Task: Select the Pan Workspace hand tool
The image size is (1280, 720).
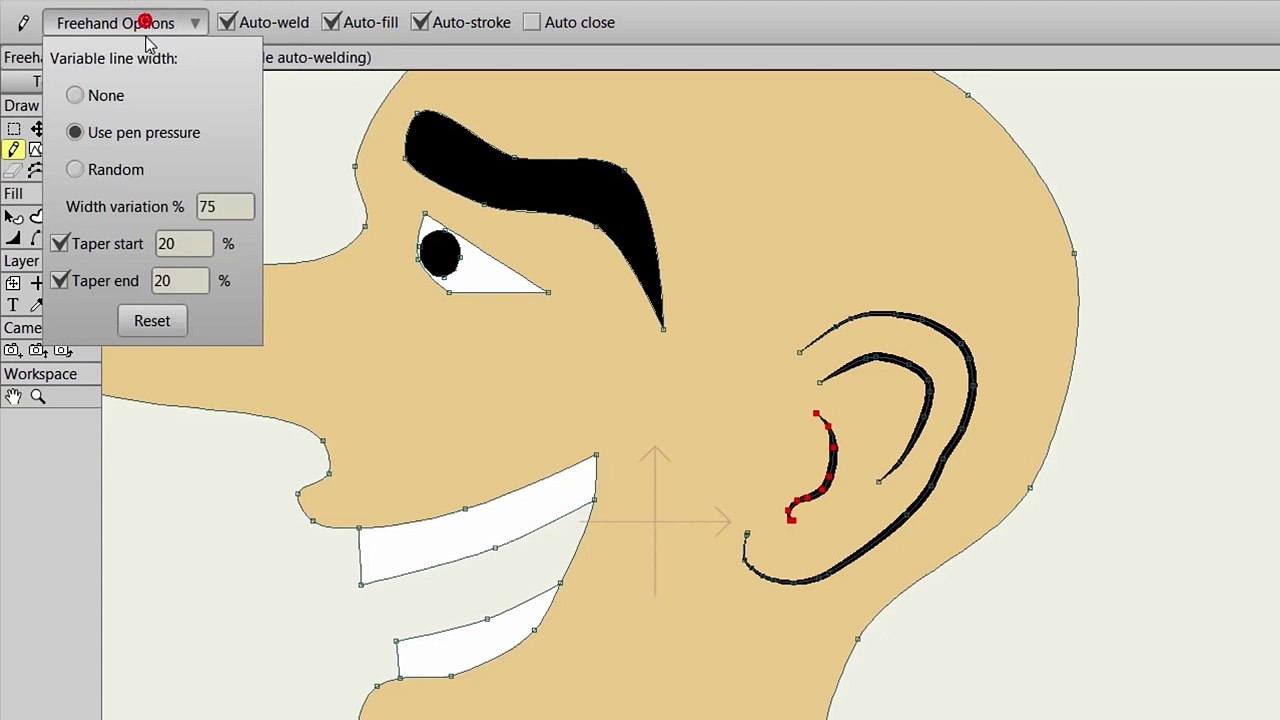Action: 13,397
